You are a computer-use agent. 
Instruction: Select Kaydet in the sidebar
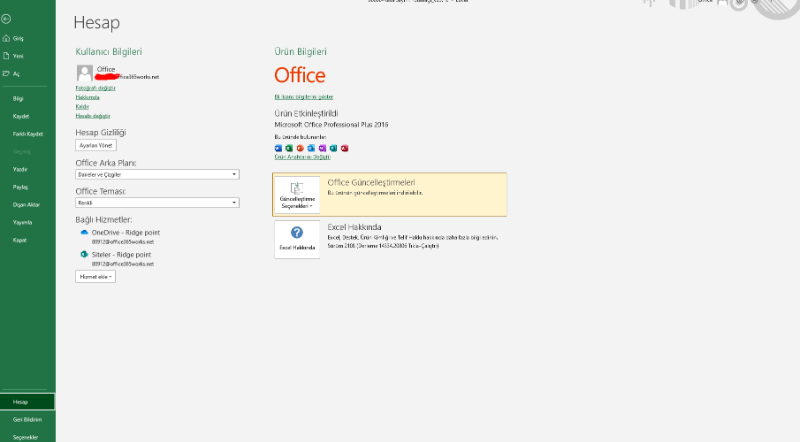click(x=21, y=116)
